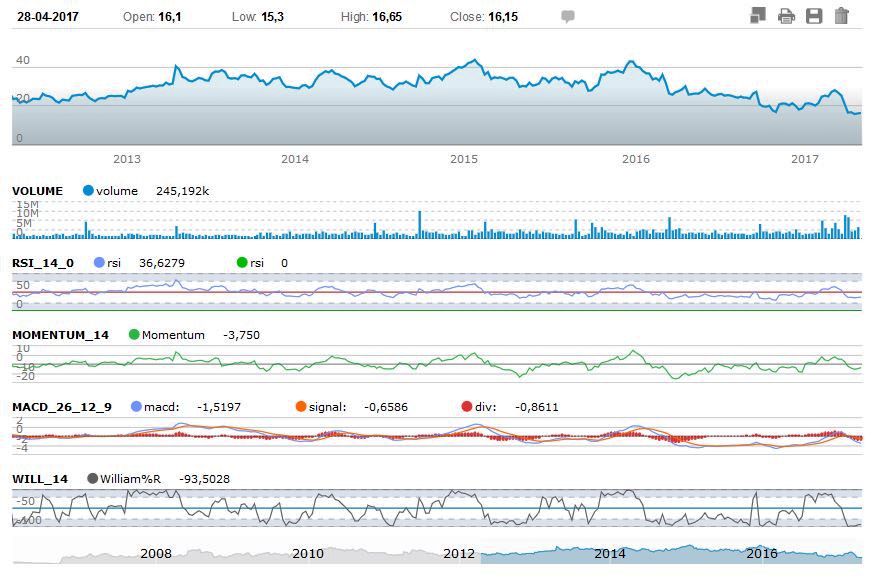The image size is (872, 582).
Task: Delete chart using trash can icon
Action: point(841,16)
